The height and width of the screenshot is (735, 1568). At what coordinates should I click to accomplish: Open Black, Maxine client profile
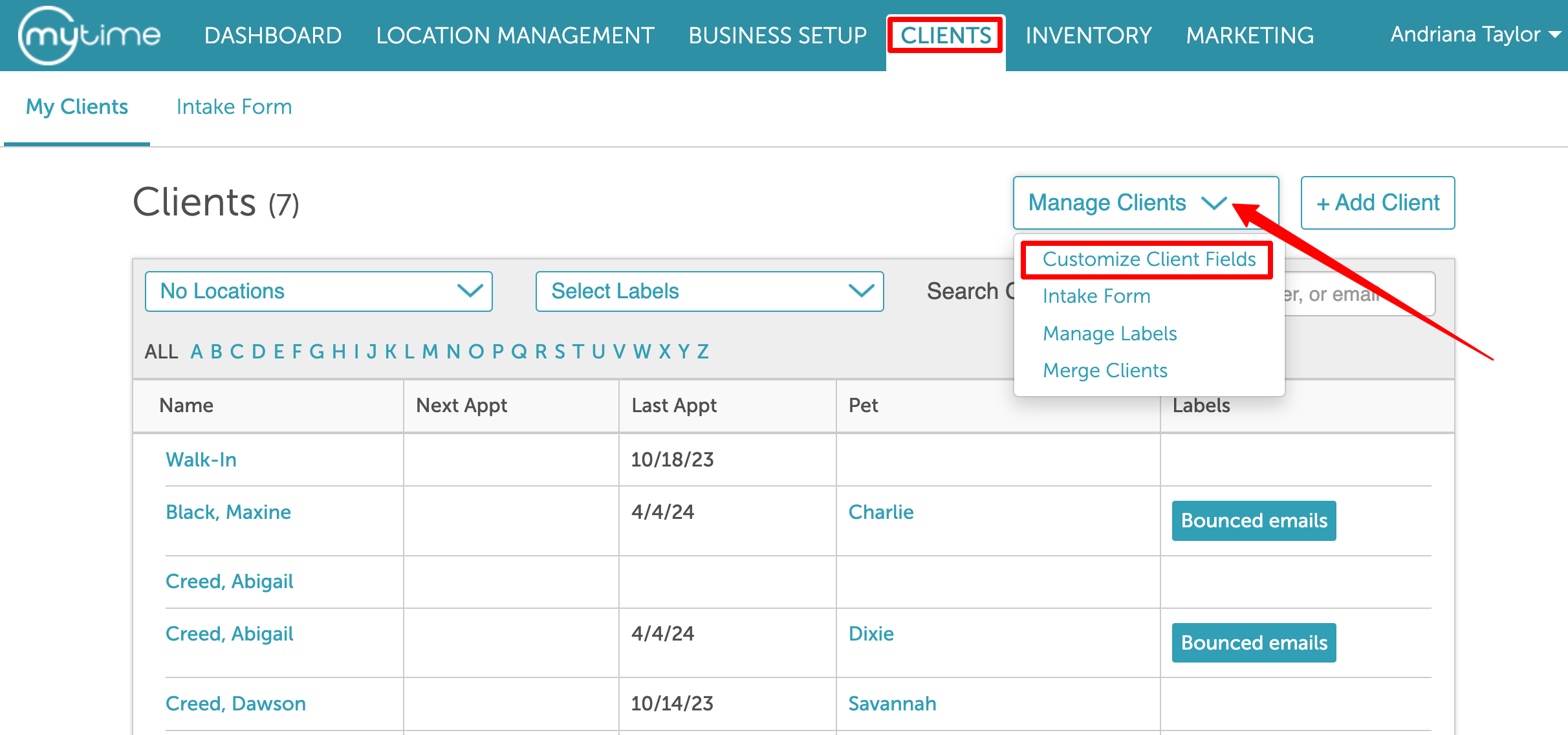[228, 512]
